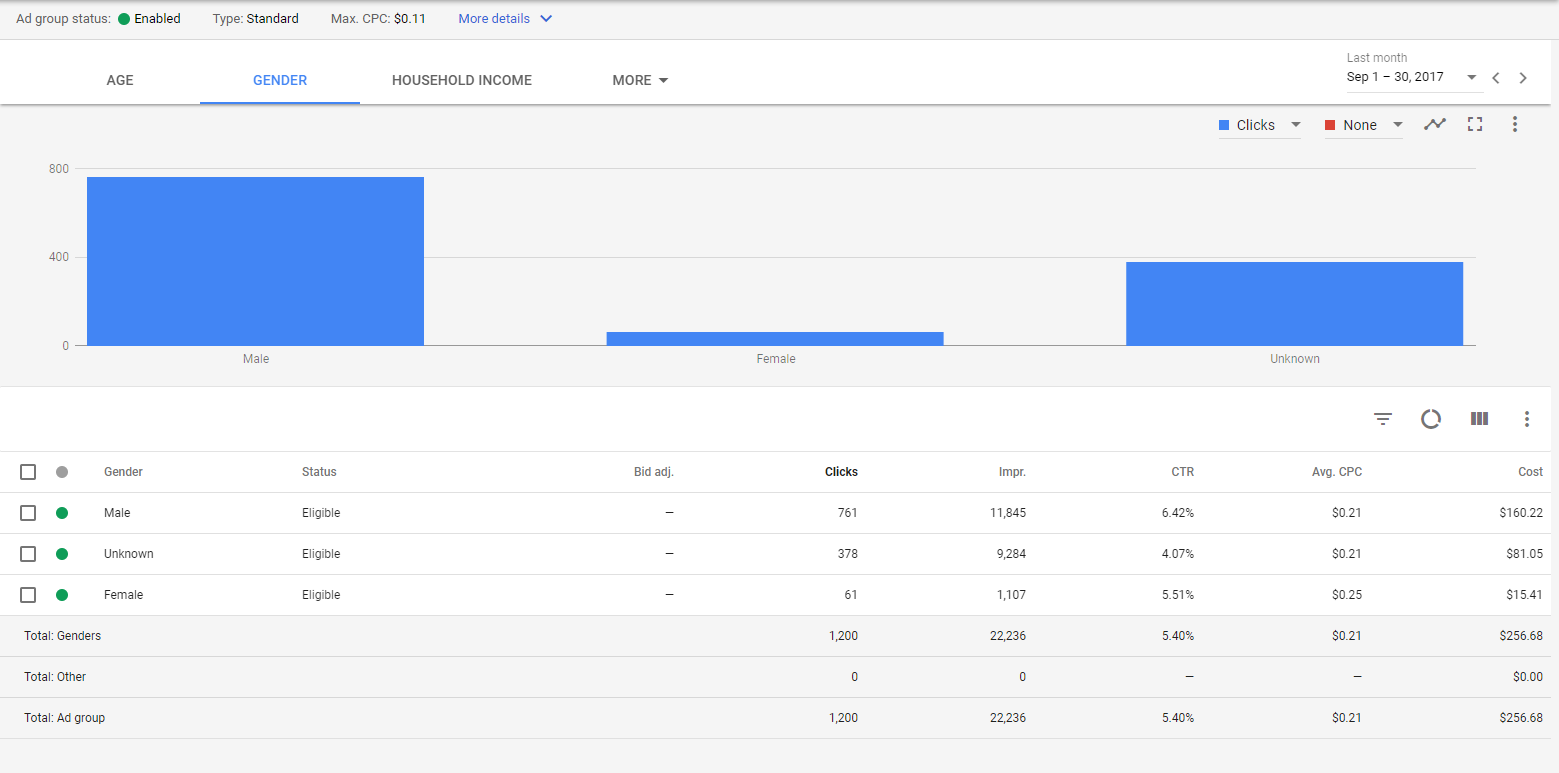Sort table by the Clicks column header

(841, 472)
